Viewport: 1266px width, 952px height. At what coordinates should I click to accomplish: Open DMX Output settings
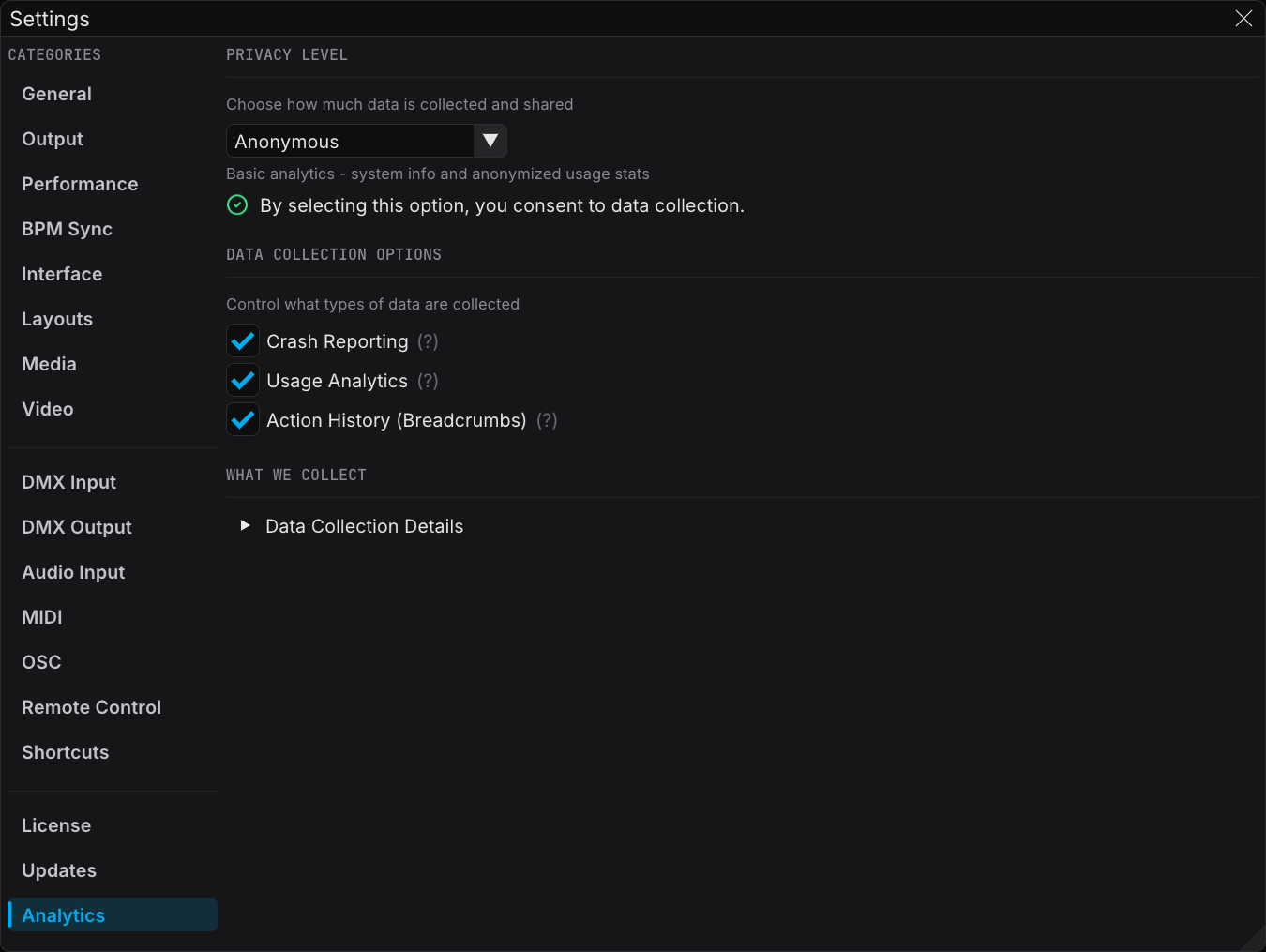coord(113,527)
